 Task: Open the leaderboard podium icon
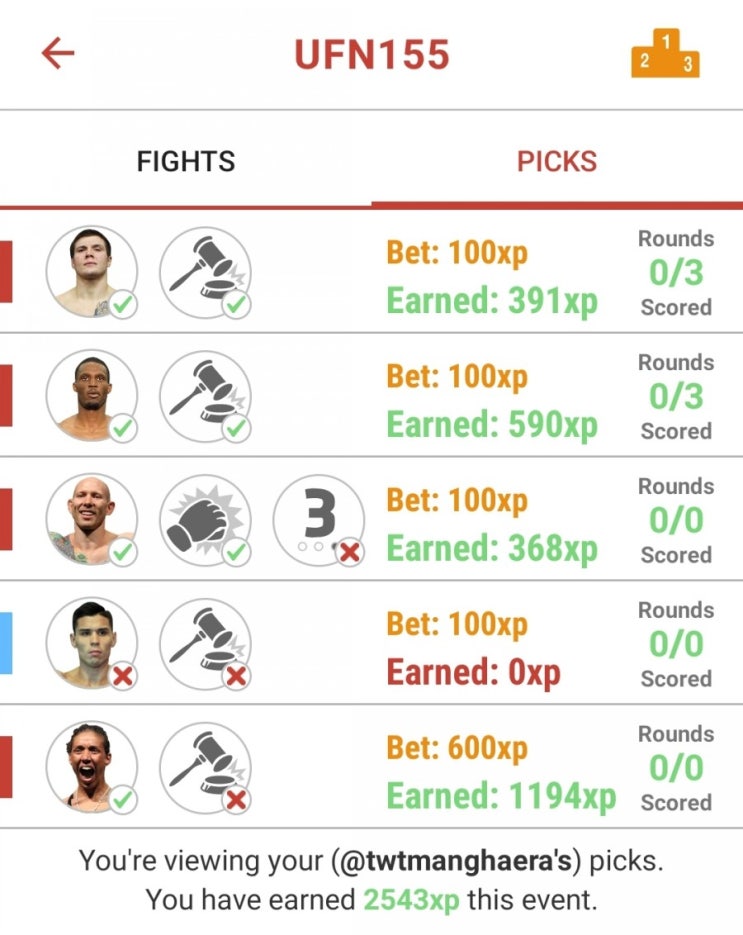pos(665,54)
